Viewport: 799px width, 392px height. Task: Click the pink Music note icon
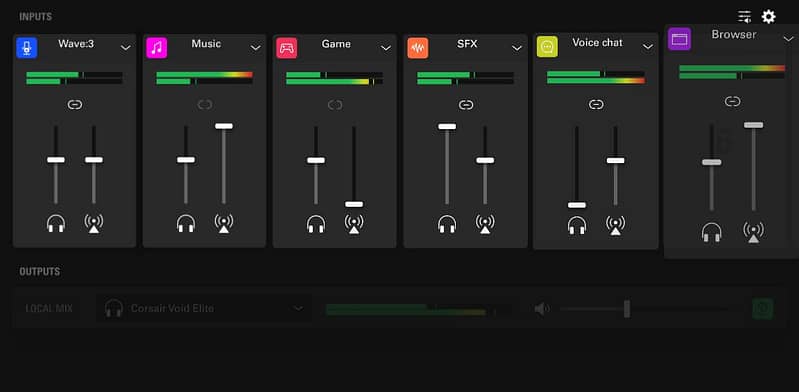pyautogui.click(x=157, y=48)
